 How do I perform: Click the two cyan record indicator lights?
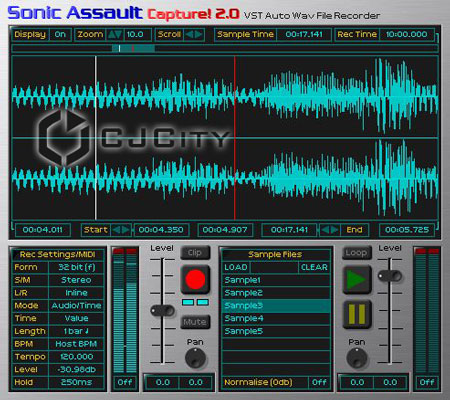click(x=195, y=302)
